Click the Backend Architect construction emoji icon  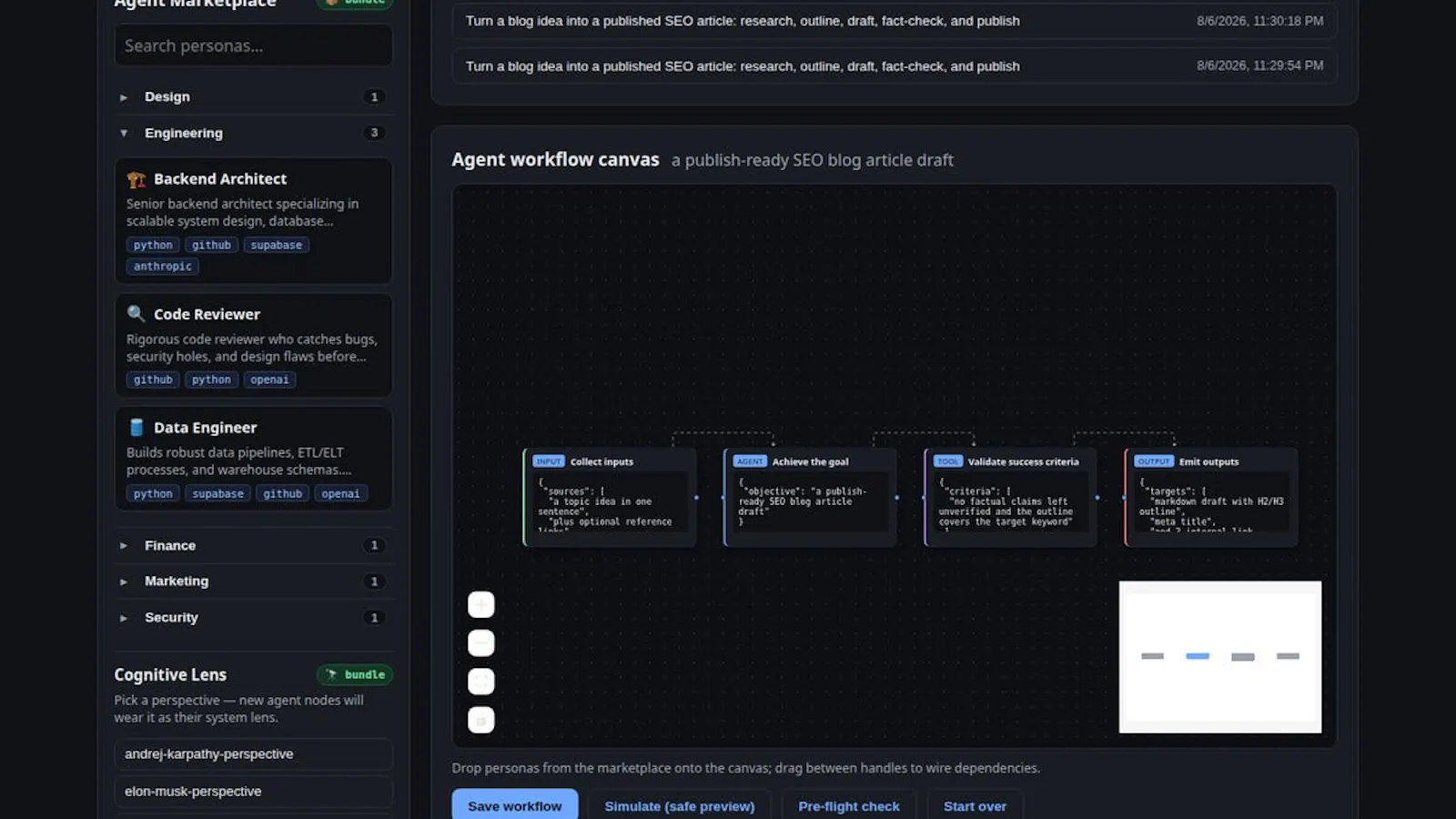pos(136,179)
